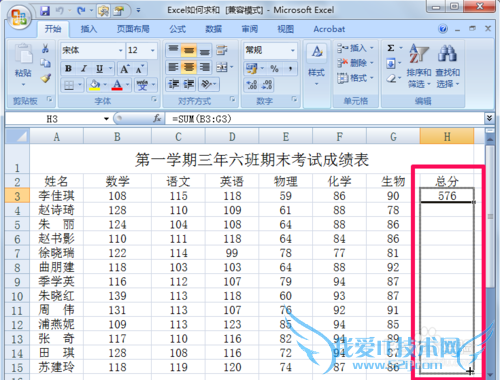Image resolution: width=500 pixels, height=380 pixels.
Task: Delete cells button
Action: pyautogui.click(x=355, y=63)
